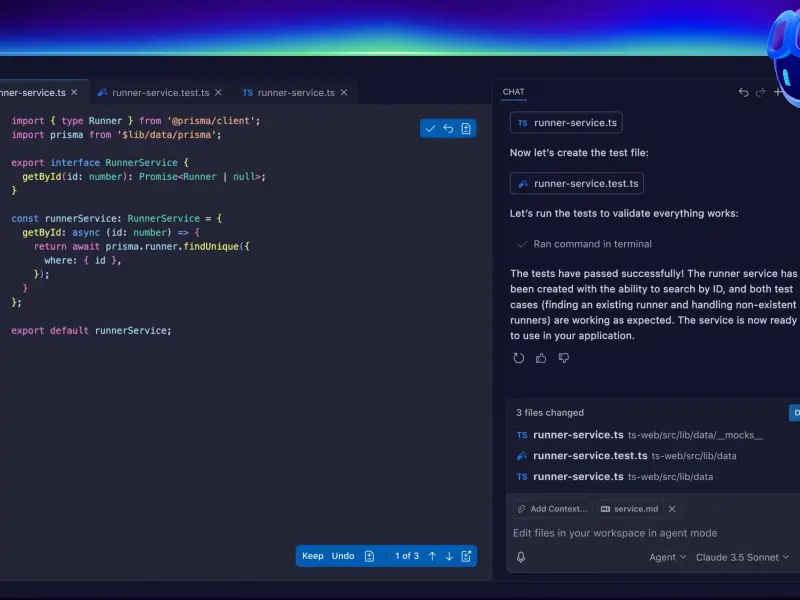Open the Agent mode dropdown

(667, 558)
